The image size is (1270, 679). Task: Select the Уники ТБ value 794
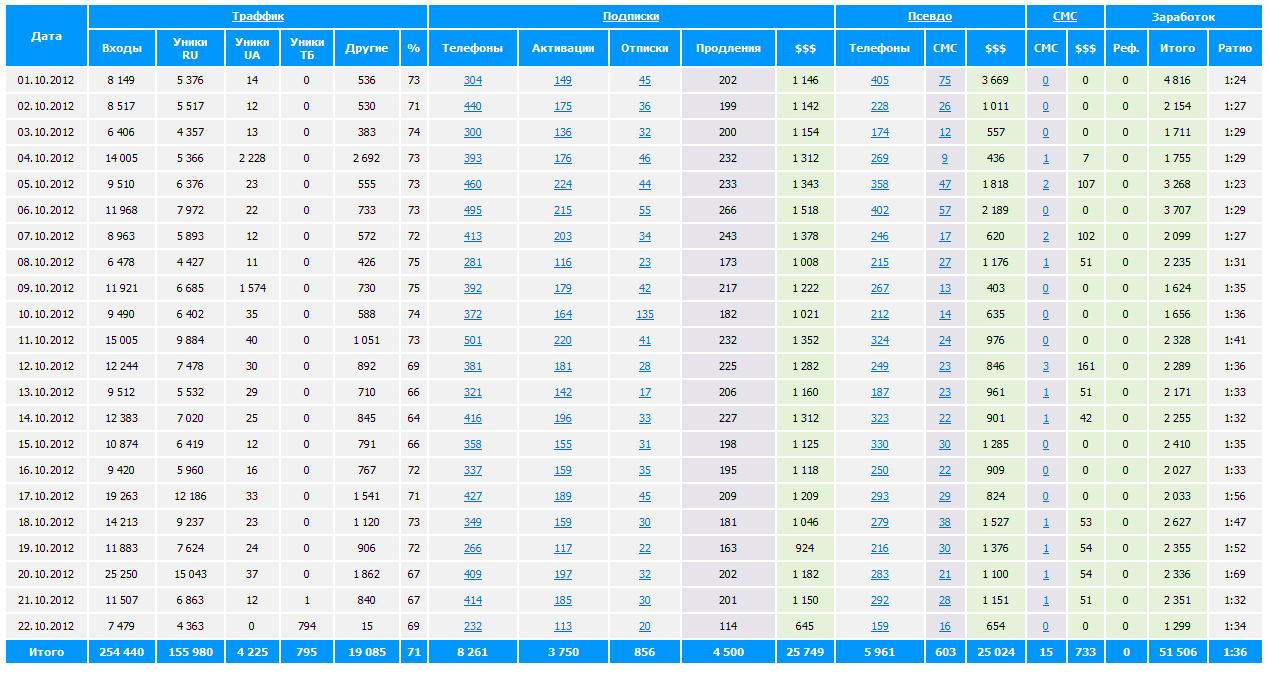click(x=306, y=626)
